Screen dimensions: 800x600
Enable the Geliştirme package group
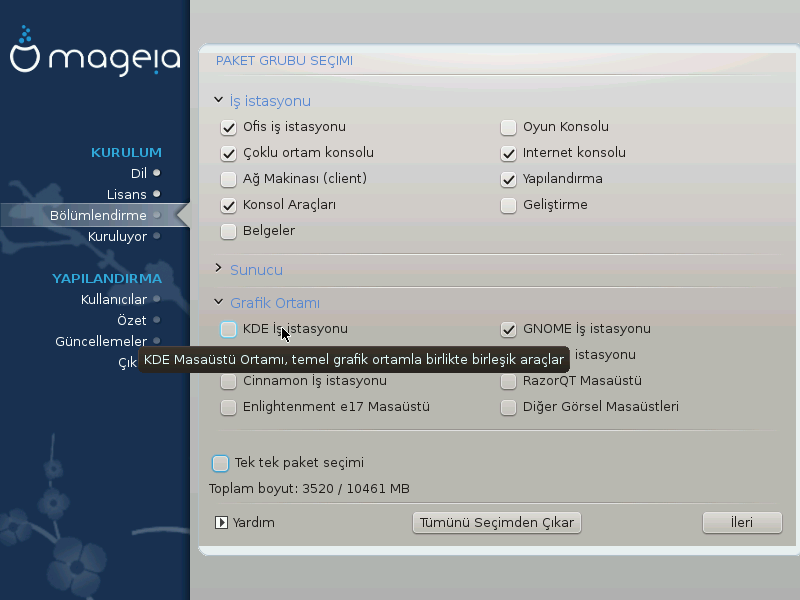(508, 205)
